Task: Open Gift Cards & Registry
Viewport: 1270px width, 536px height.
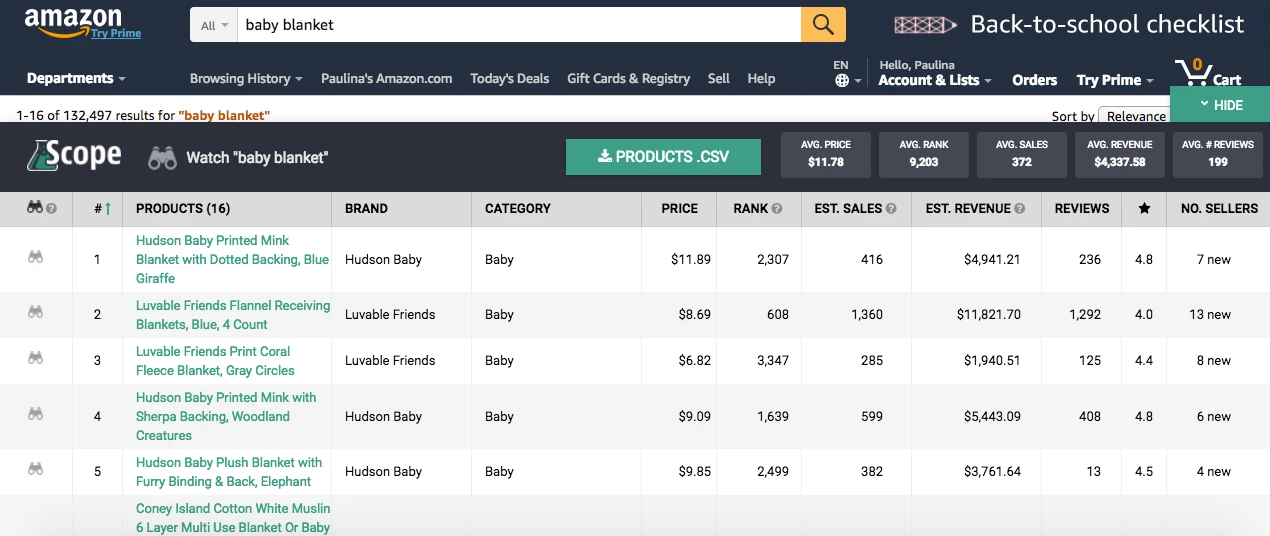Action: (x=628, y=78)
